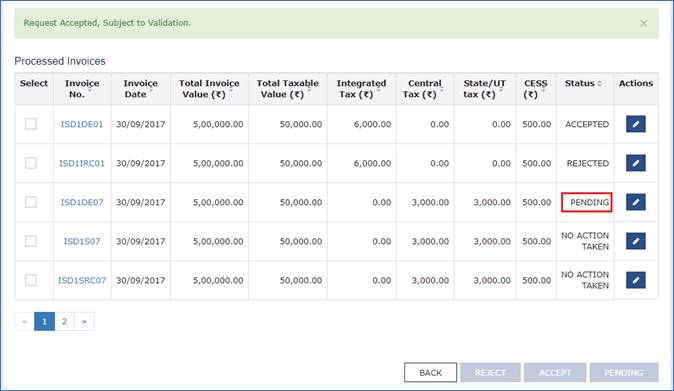
Task: Sort by Invoice No. column header
Action: coord(82,89)
